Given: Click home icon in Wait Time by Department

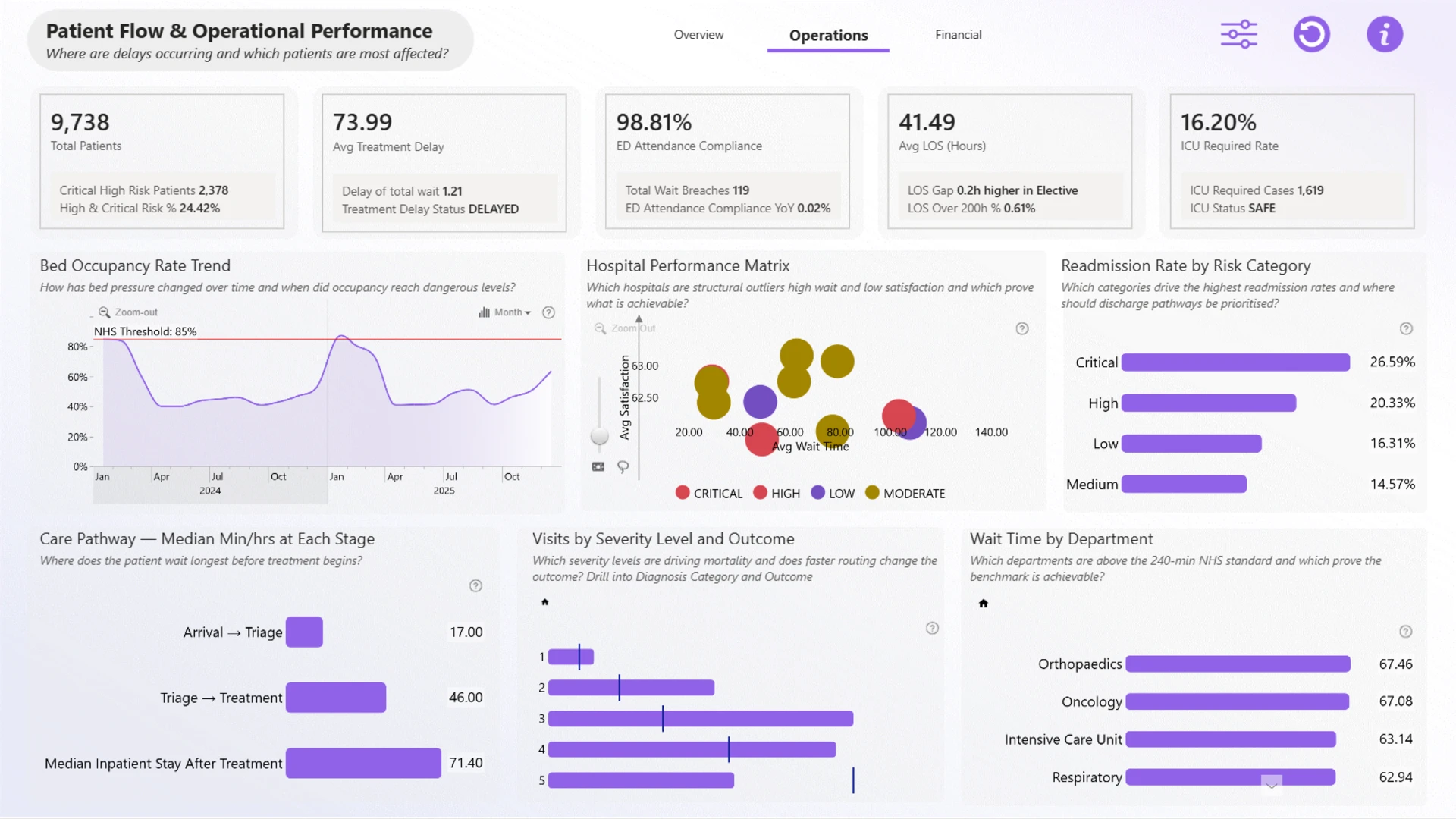Looking at the screenshot, I should coord(984,604).
